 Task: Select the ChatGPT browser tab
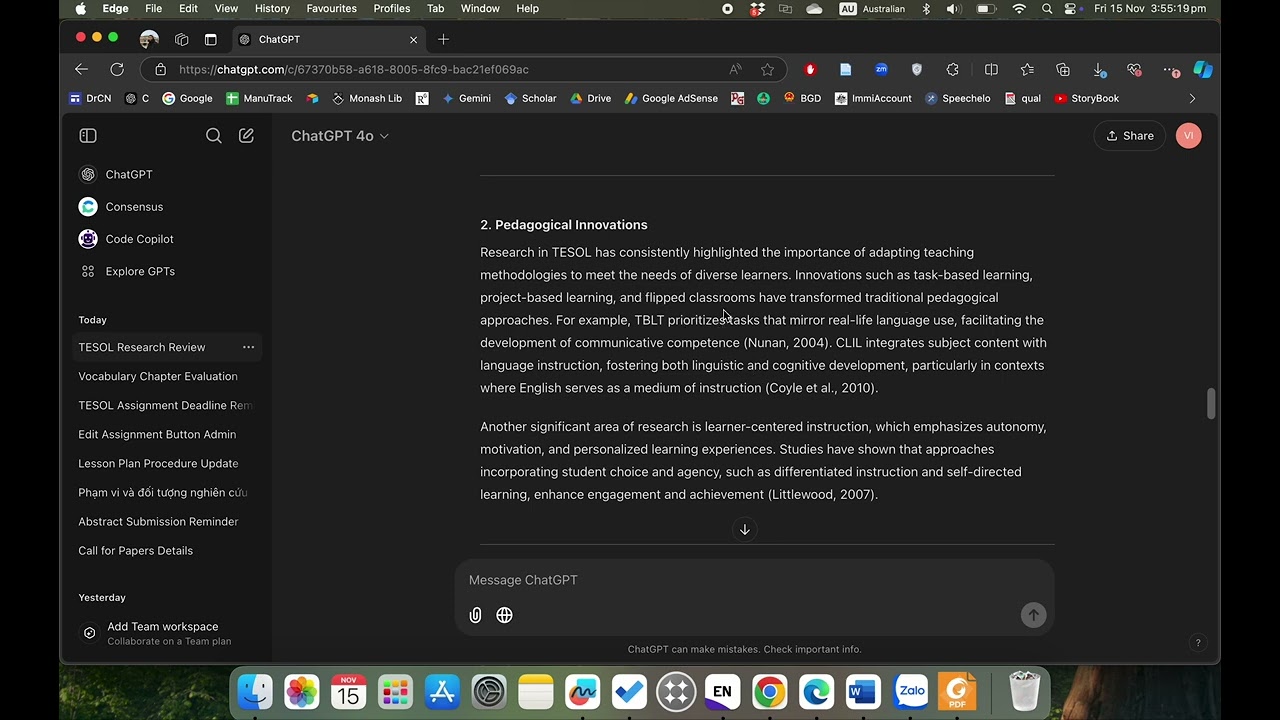point(328,39)
